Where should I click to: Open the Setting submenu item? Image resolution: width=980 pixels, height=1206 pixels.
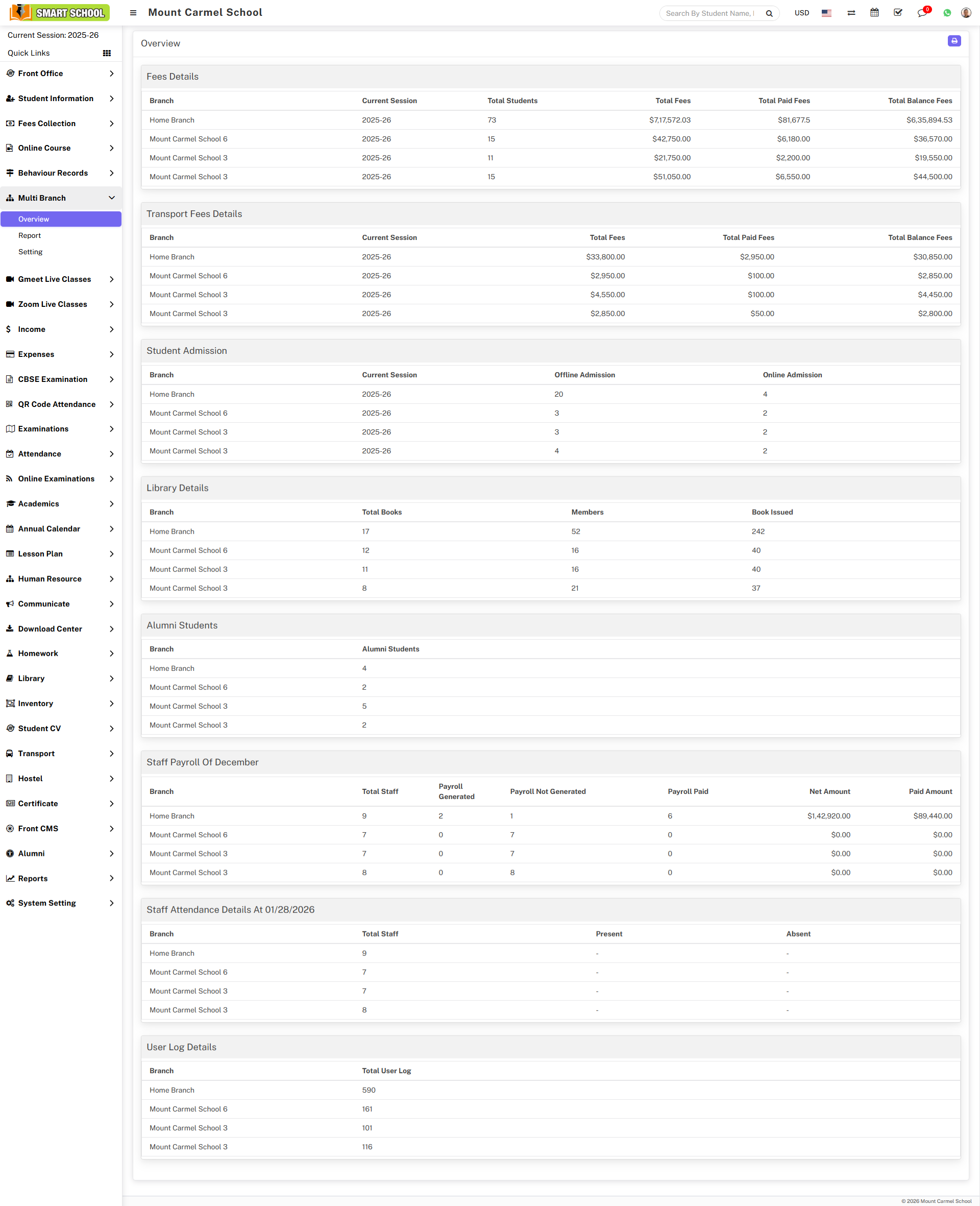click(x=31, y=252)
